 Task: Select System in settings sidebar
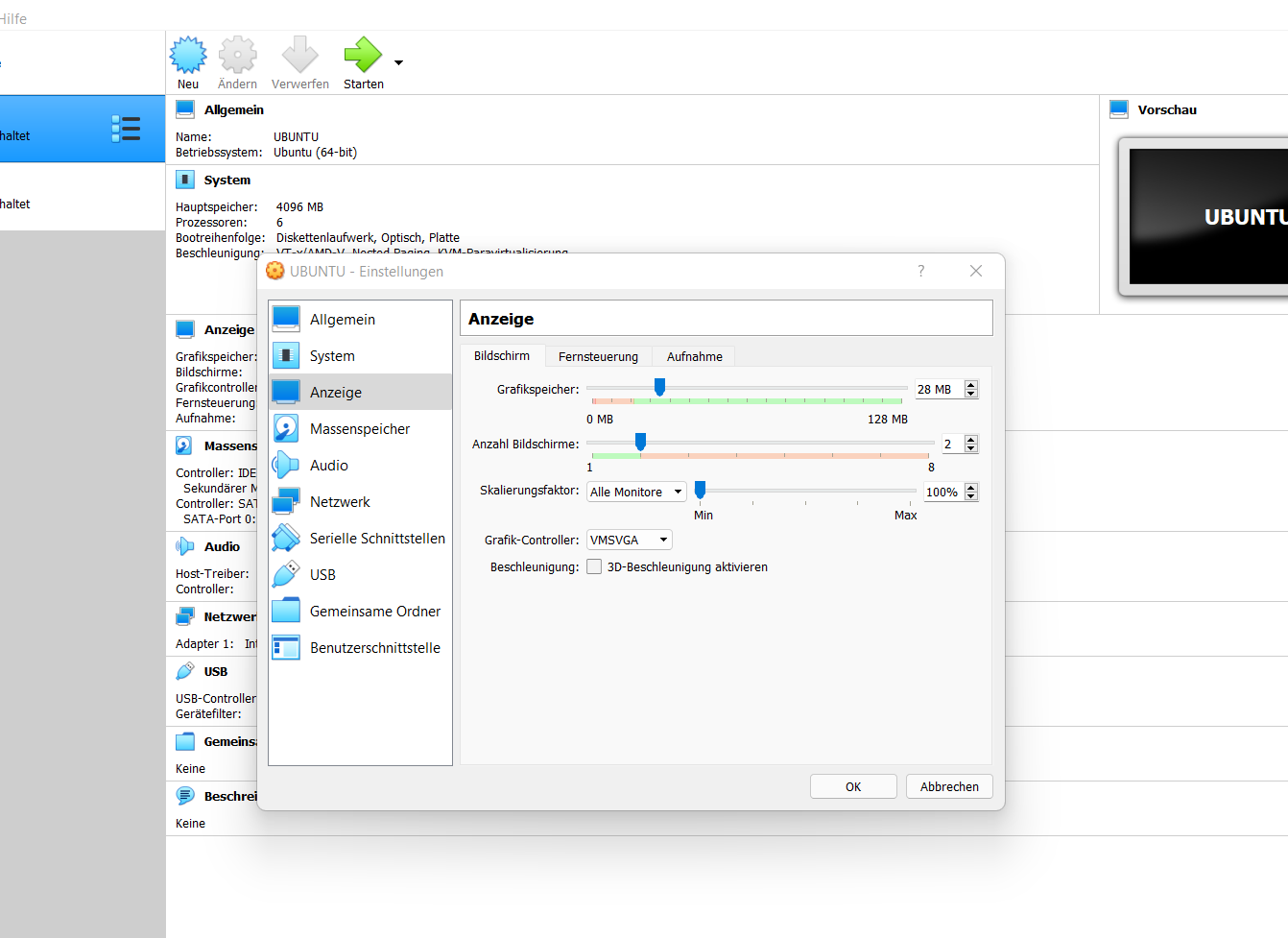click(360, 355)
